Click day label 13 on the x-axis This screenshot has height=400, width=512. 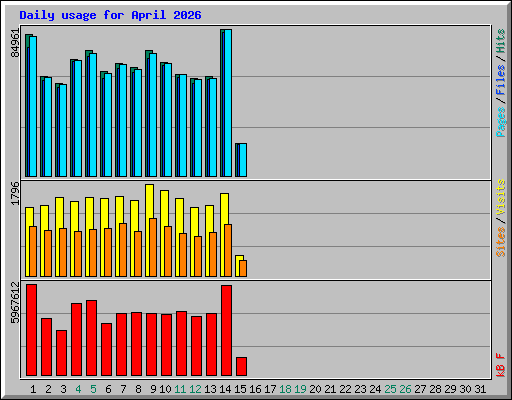[210, 389]
